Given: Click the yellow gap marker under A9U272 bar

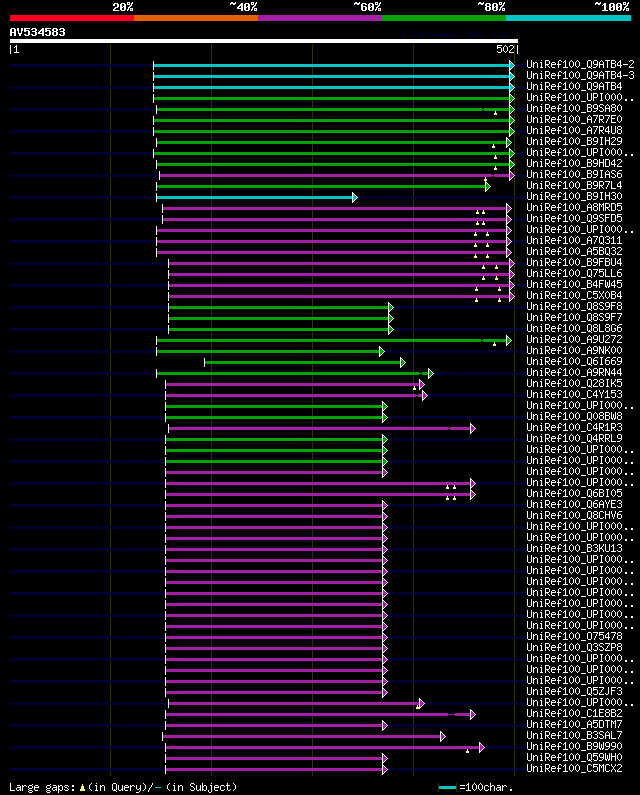Looking at the screenshot, I should [x=494, y=344].
